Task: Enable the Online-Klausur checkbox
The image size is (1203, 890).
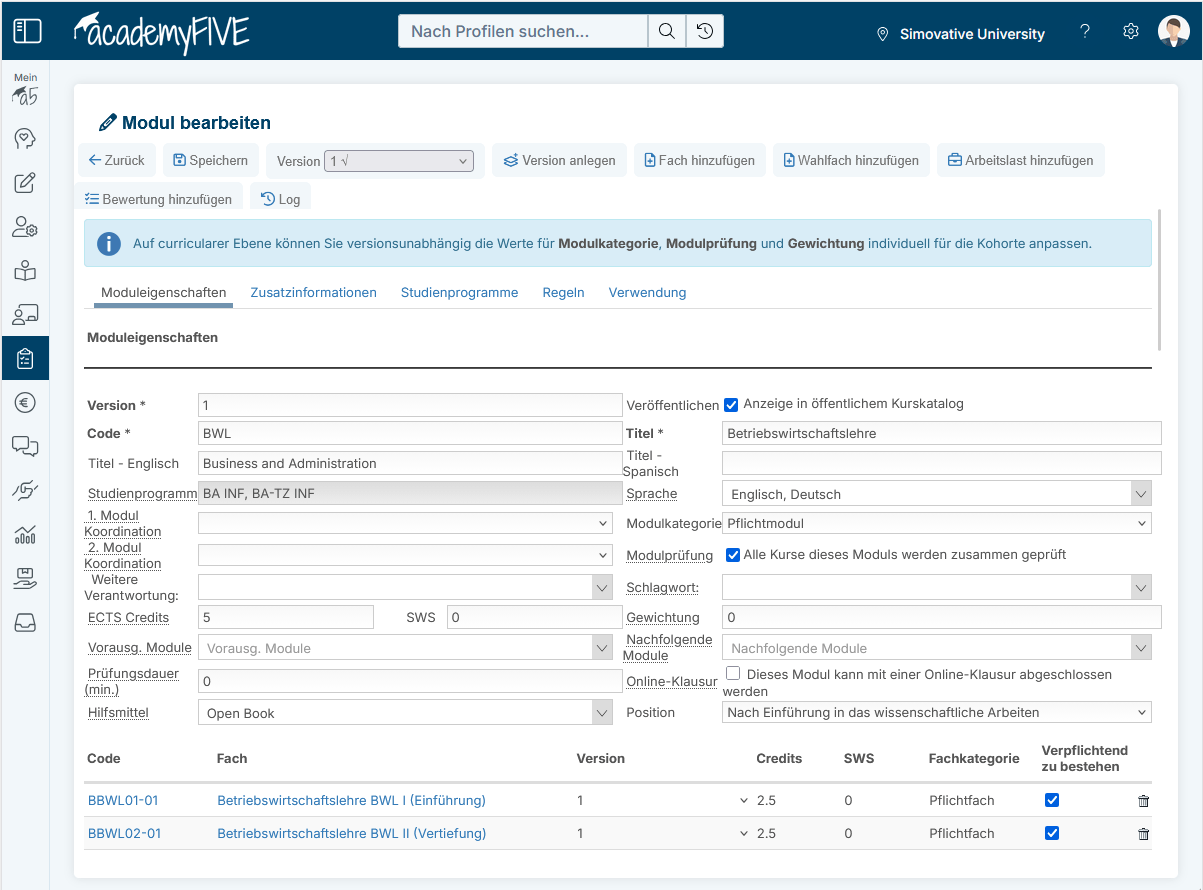Action: click(x=735, y=674)
